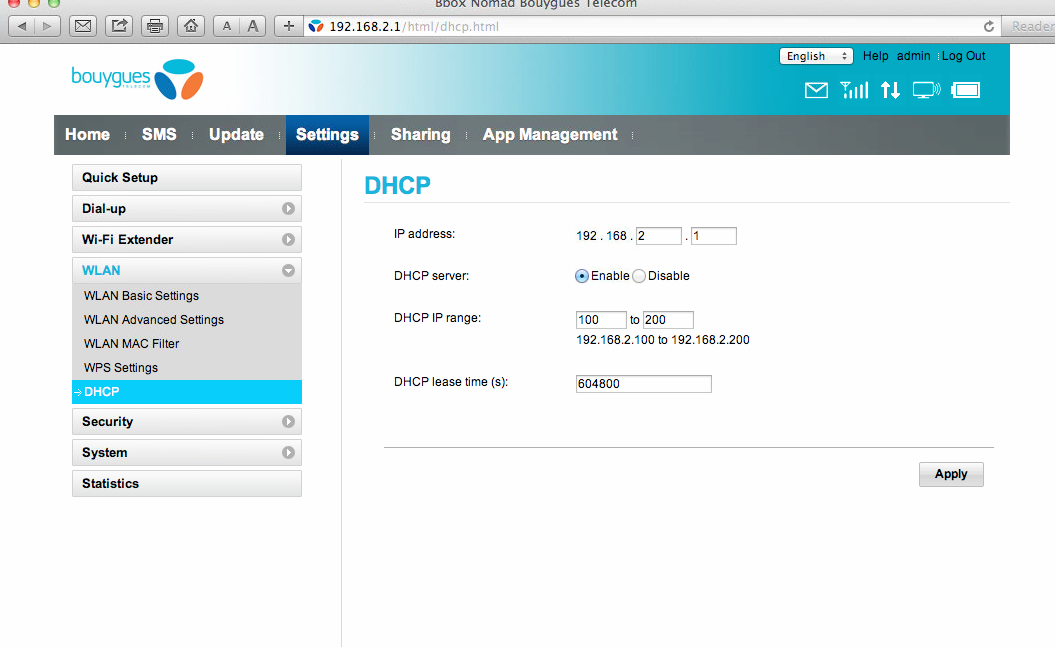Screen dimensions: 1055x647
Task: Click the browser print toolbar icon
Action: (x=154, y=26)
